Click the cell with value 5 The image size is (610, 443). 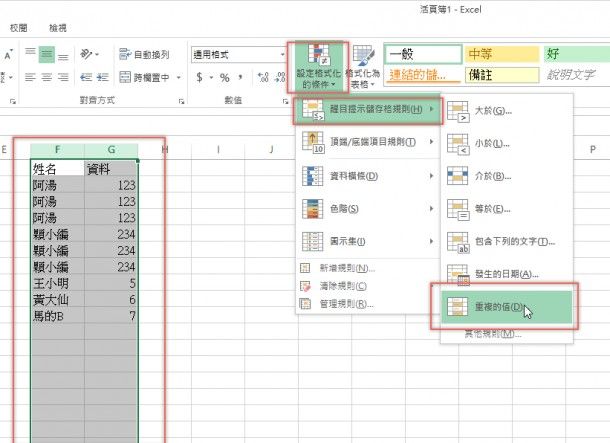[x=111, y=283]
